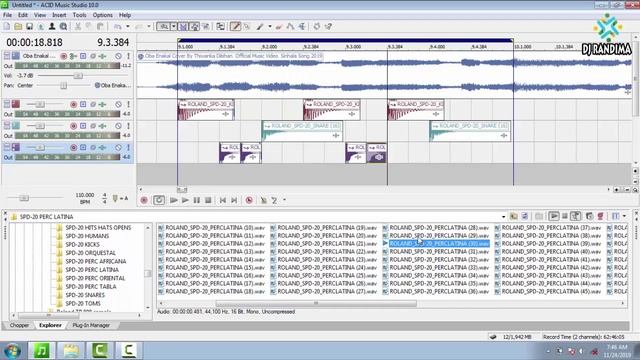This screenshot has width=640, height=360.
Task: Save the project with the disk icon
Action: pos(29,27)
